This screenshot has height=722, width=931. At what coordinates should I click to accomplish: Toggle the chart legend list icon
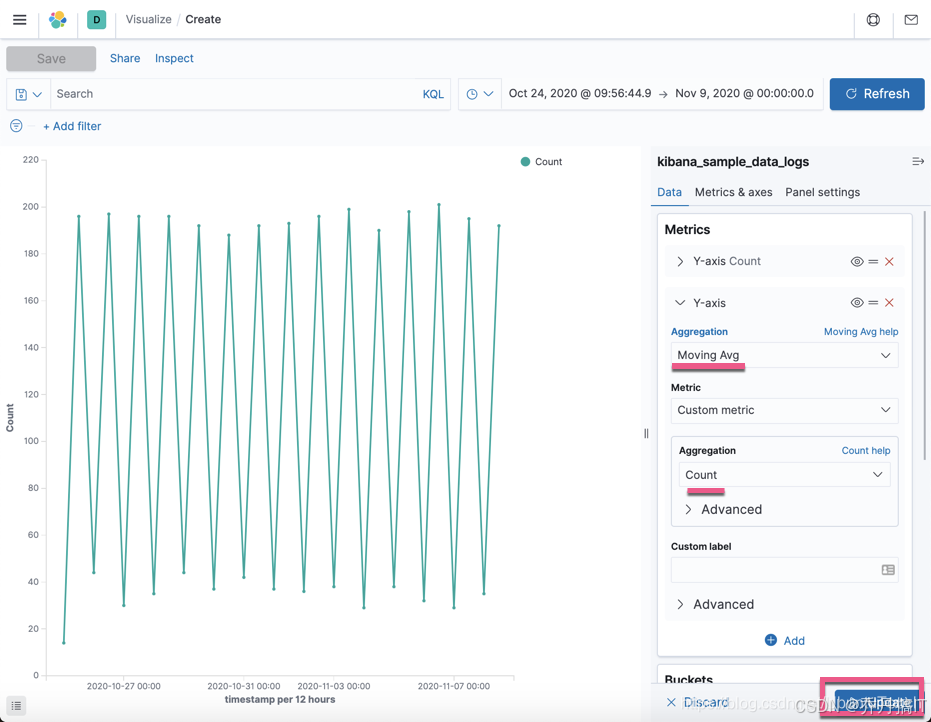pos(17,705)
